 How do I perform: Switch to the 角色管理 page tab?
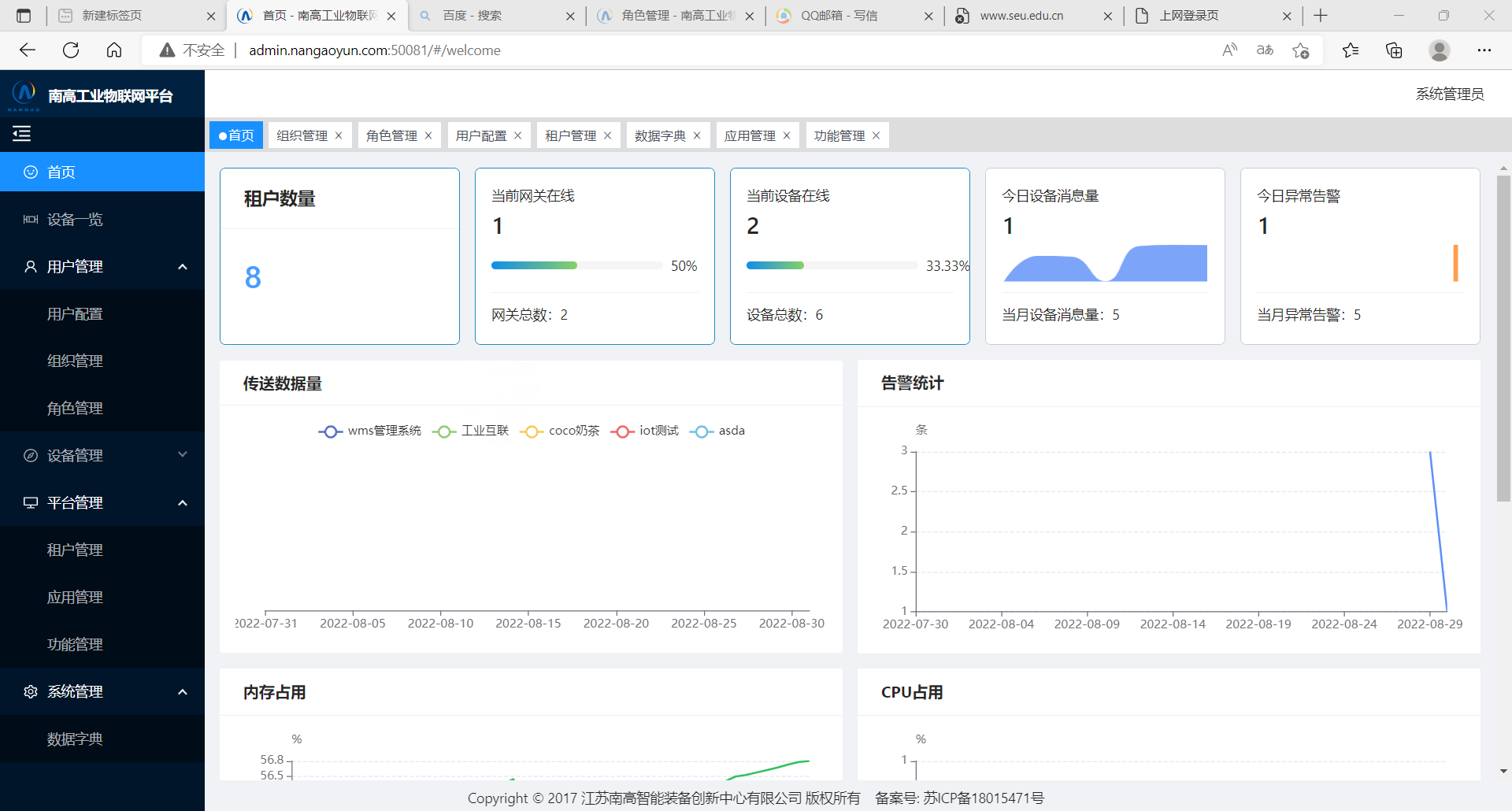pyautogui.click(x=391, y=135)
